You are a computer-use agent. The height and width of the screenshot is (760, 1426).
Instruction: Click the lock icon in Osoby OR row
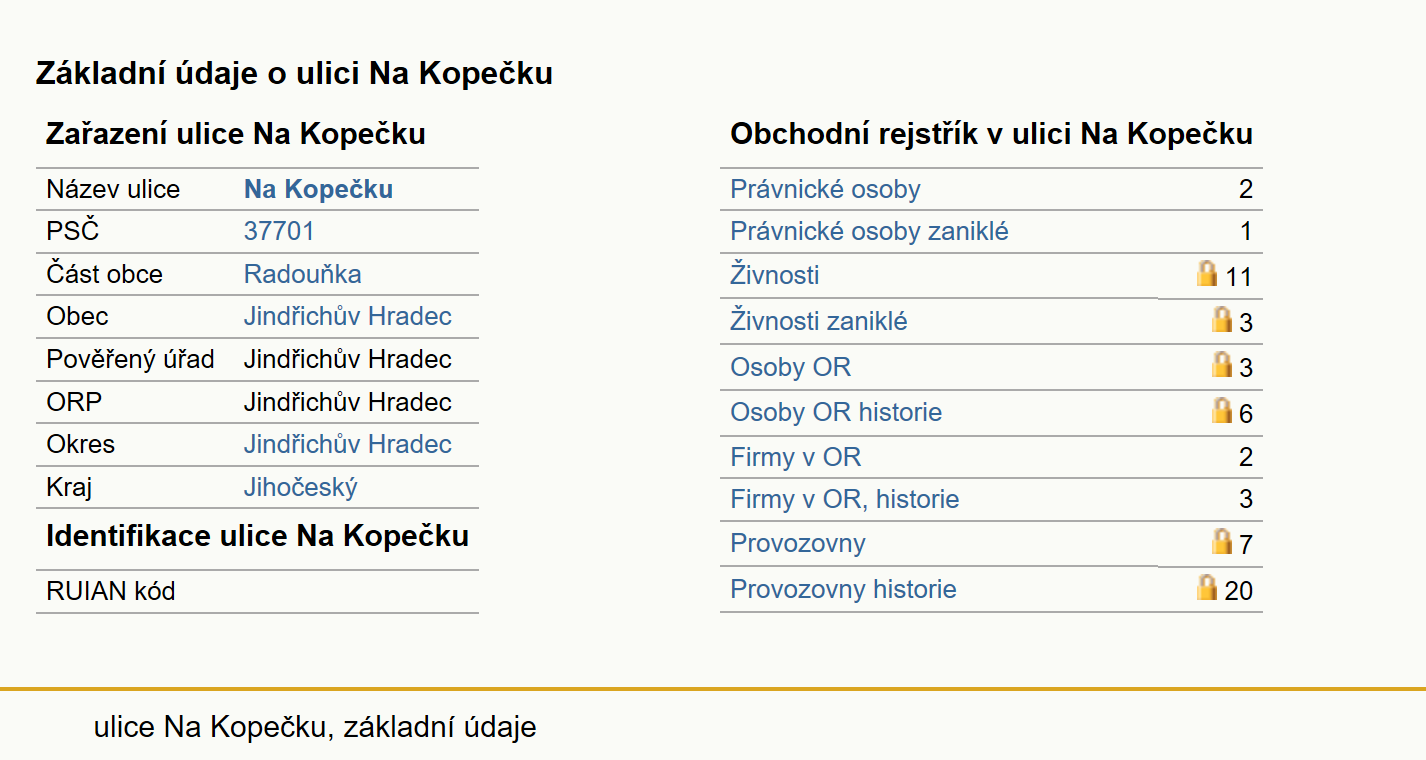pyautogui.click(x=1221, y=364)
